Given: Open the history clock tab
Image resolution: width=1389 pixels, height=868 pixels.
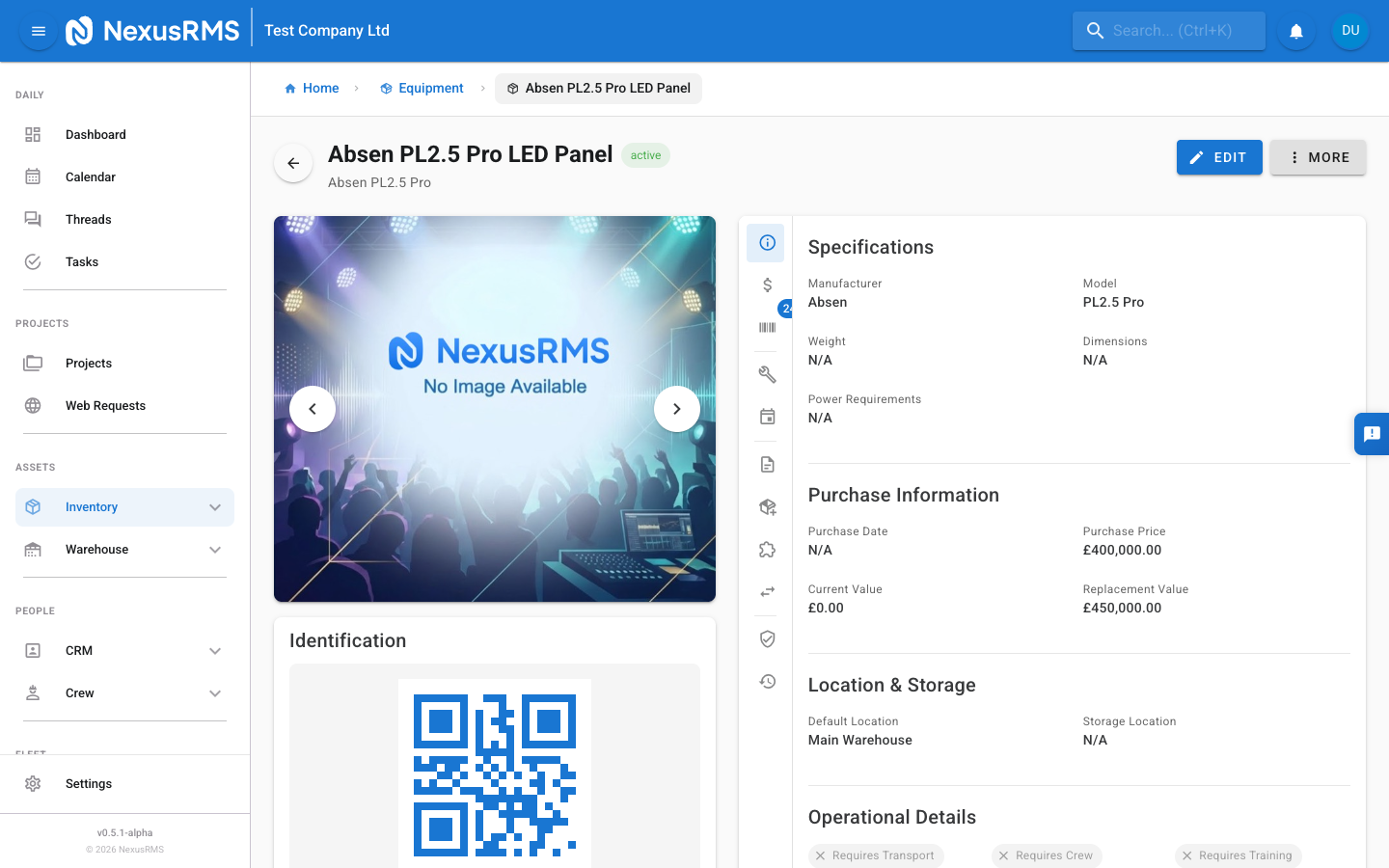Looking at the screenshot, I should pyautogui.click(x=767, y=682).
